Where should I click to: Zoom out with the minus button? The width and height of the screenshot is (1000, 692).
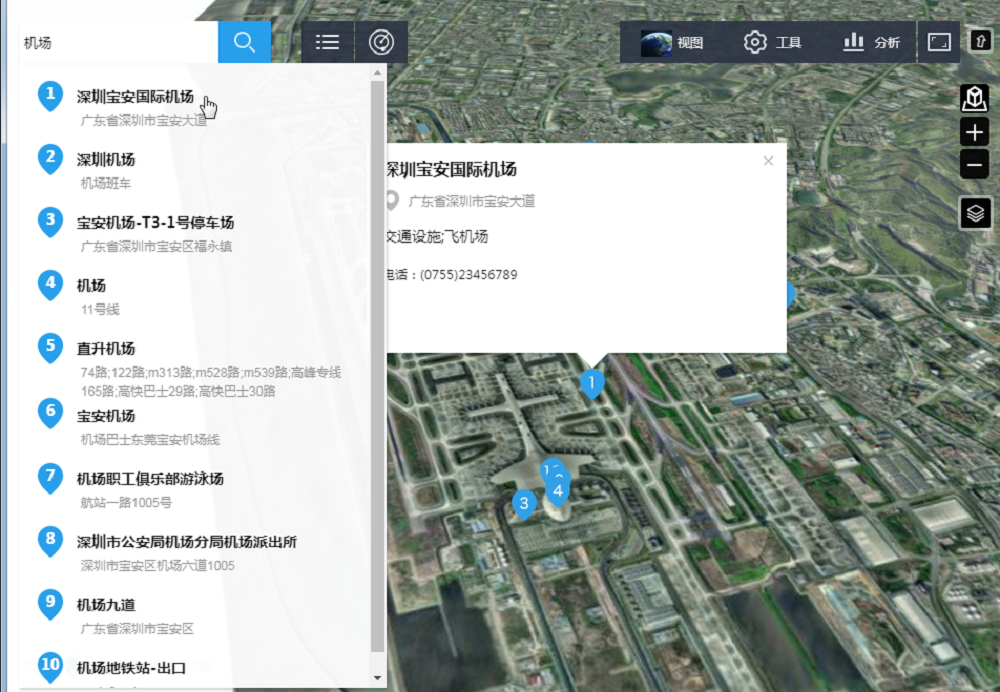pyautogui.click(x=974, y=164)
